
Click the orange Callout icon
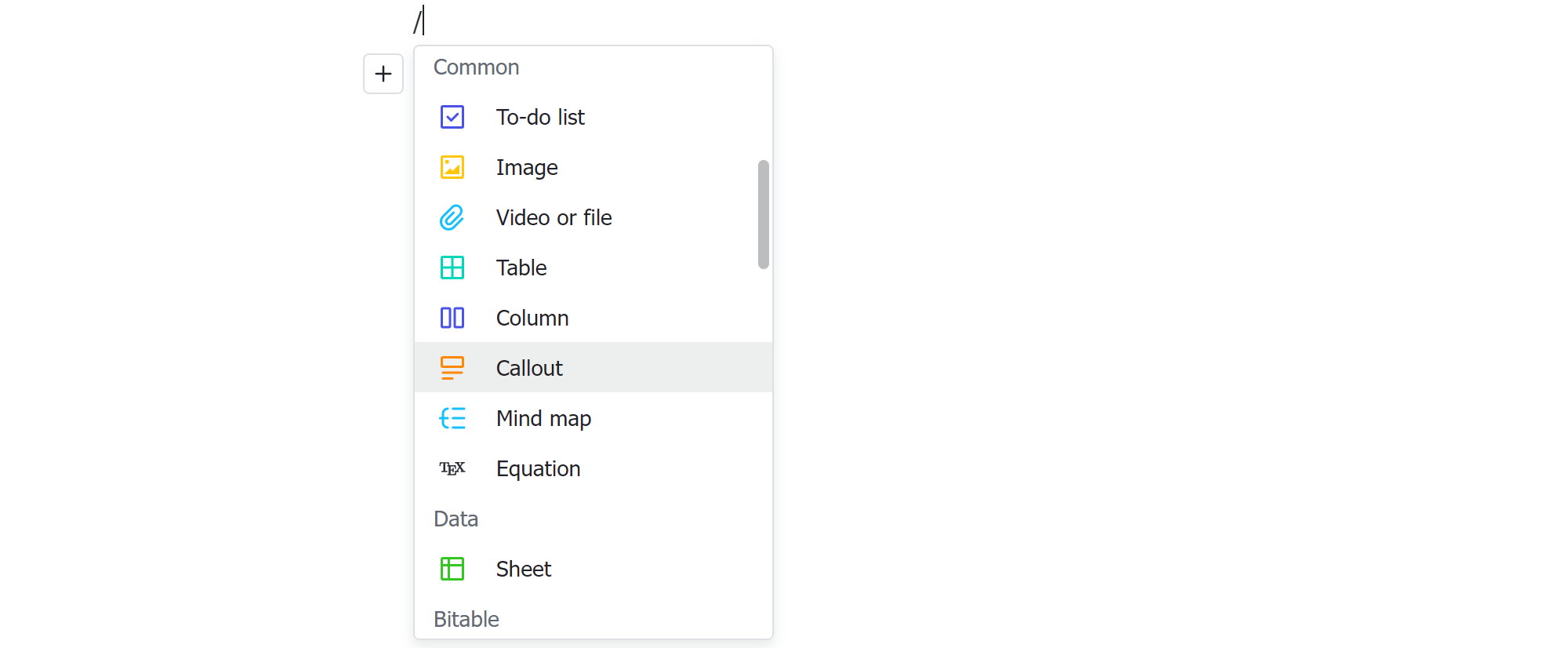coord(452,367)
